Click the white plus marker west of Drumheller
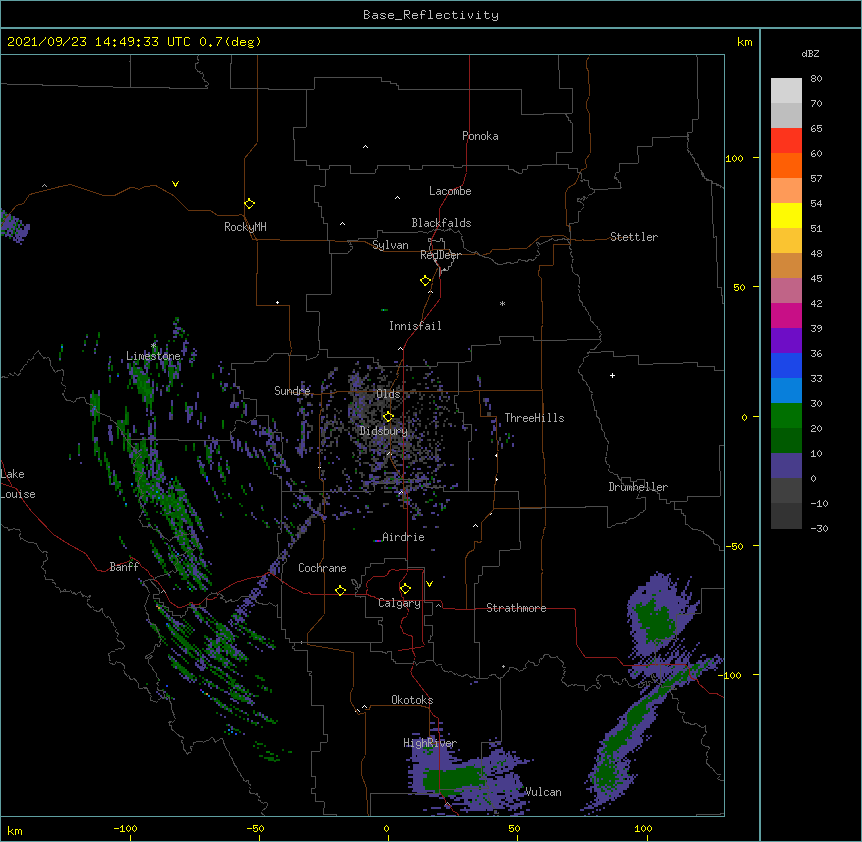862x842 pixels. pos(612,375)
